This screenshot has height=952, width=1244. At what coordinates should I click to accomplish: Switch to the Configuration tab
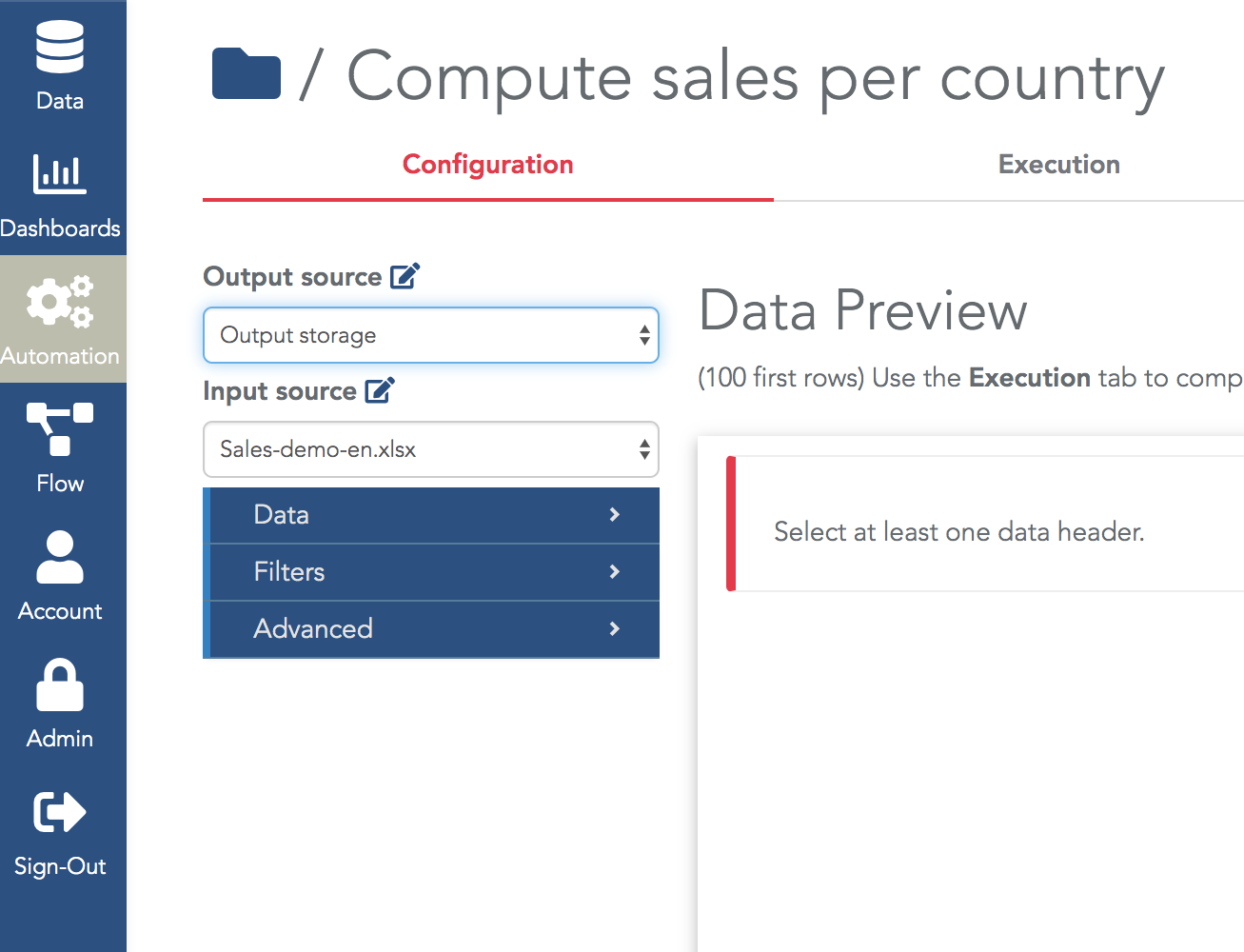(x=488, y=165)
